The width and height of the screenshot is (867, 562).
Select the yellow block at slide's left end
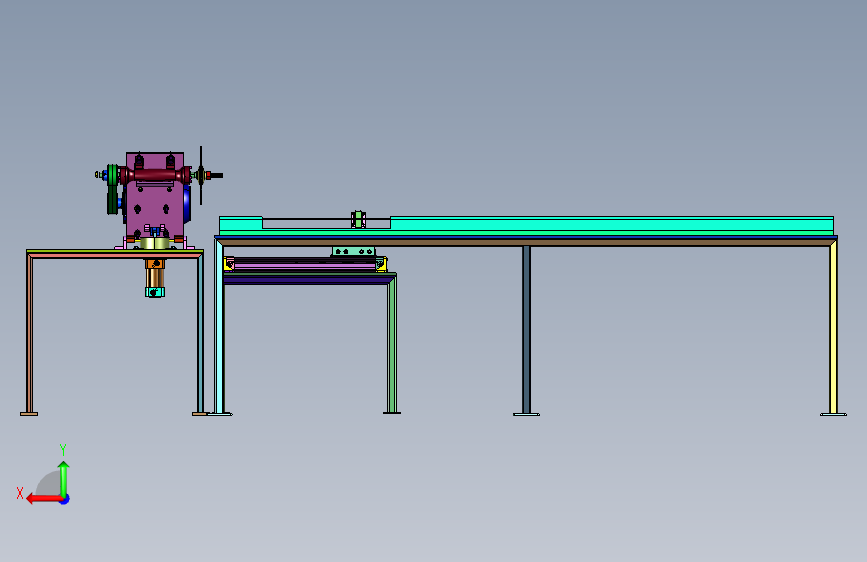point(229,264)
